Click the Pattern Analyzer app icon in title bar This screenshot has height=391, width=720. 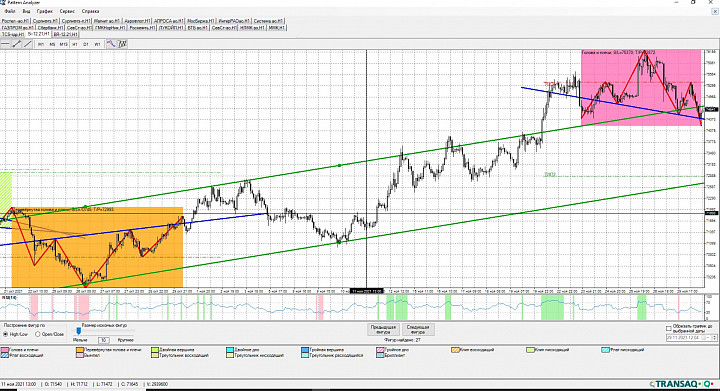pos(4,2)
